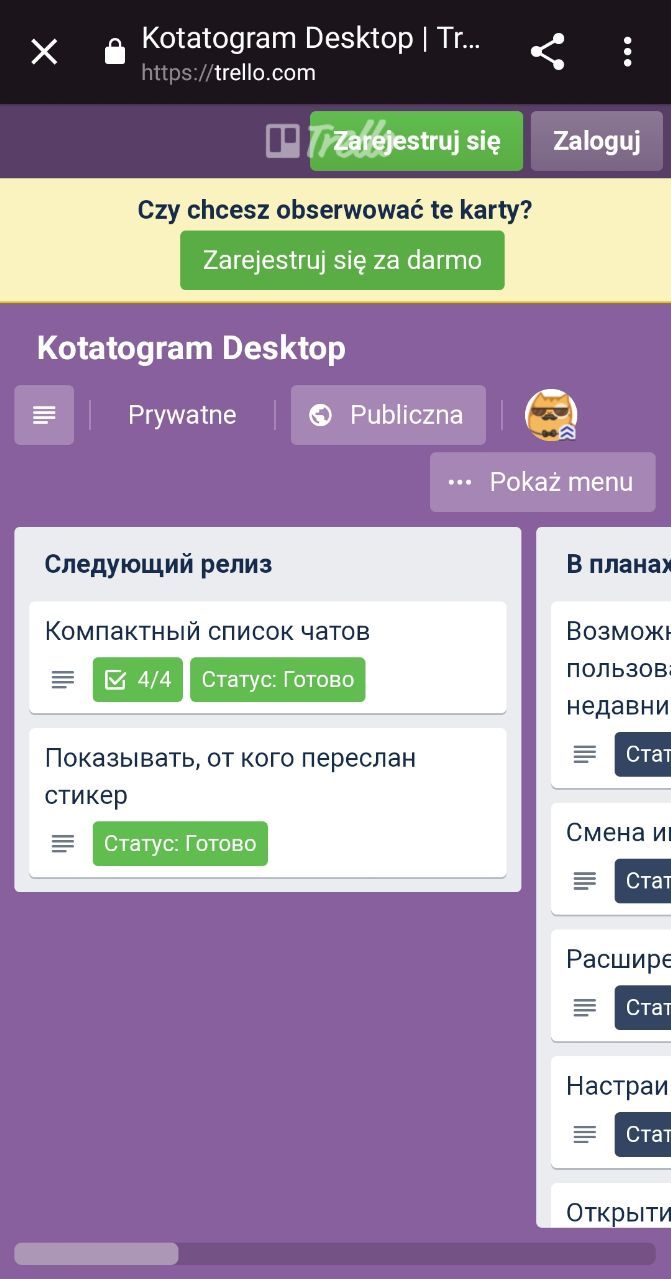Click description icon on Расшире card
Image resolution: width=671 pixels, height=1279 pixels.
(585, 1008)
